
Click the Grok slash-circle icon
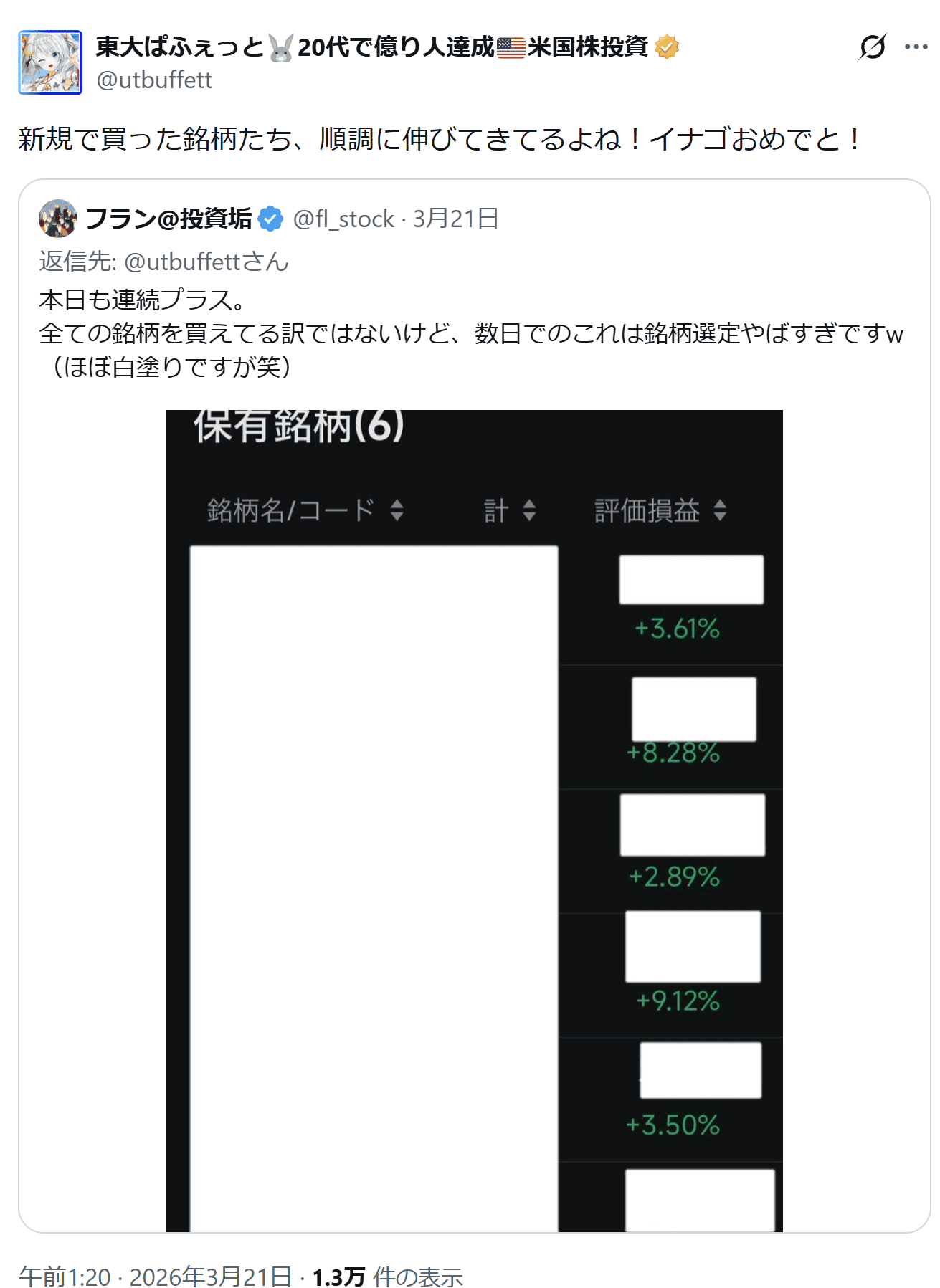[872, 47]
